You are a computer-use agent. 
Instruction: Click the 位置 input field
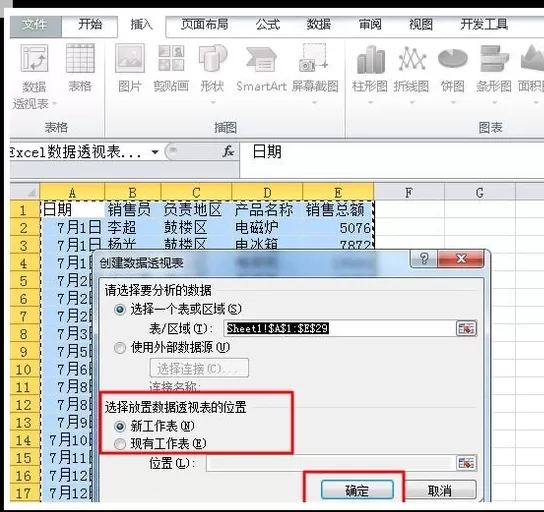point(331,463)
